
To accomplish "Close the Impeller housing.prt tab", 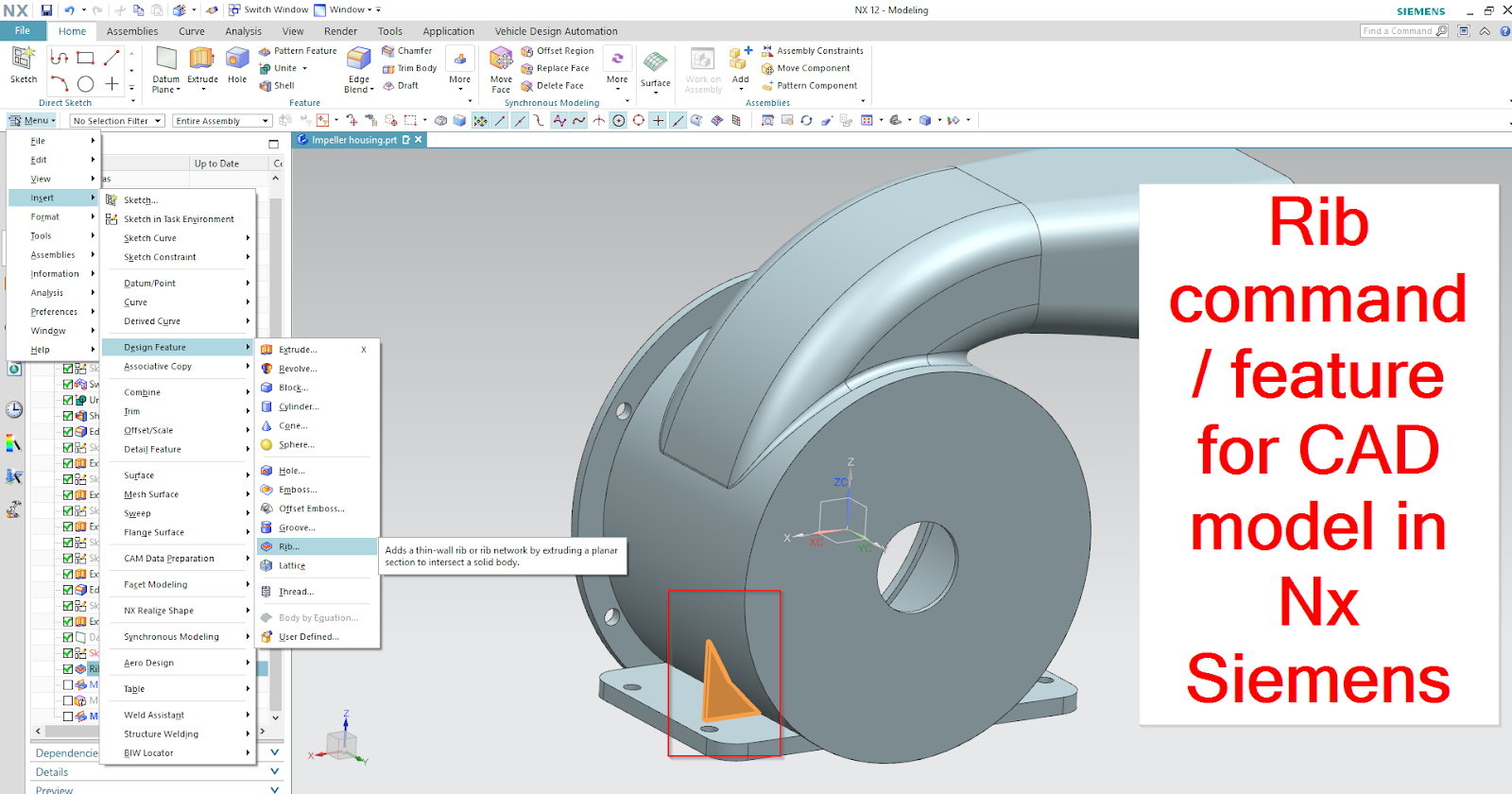I will click(419, 140).
